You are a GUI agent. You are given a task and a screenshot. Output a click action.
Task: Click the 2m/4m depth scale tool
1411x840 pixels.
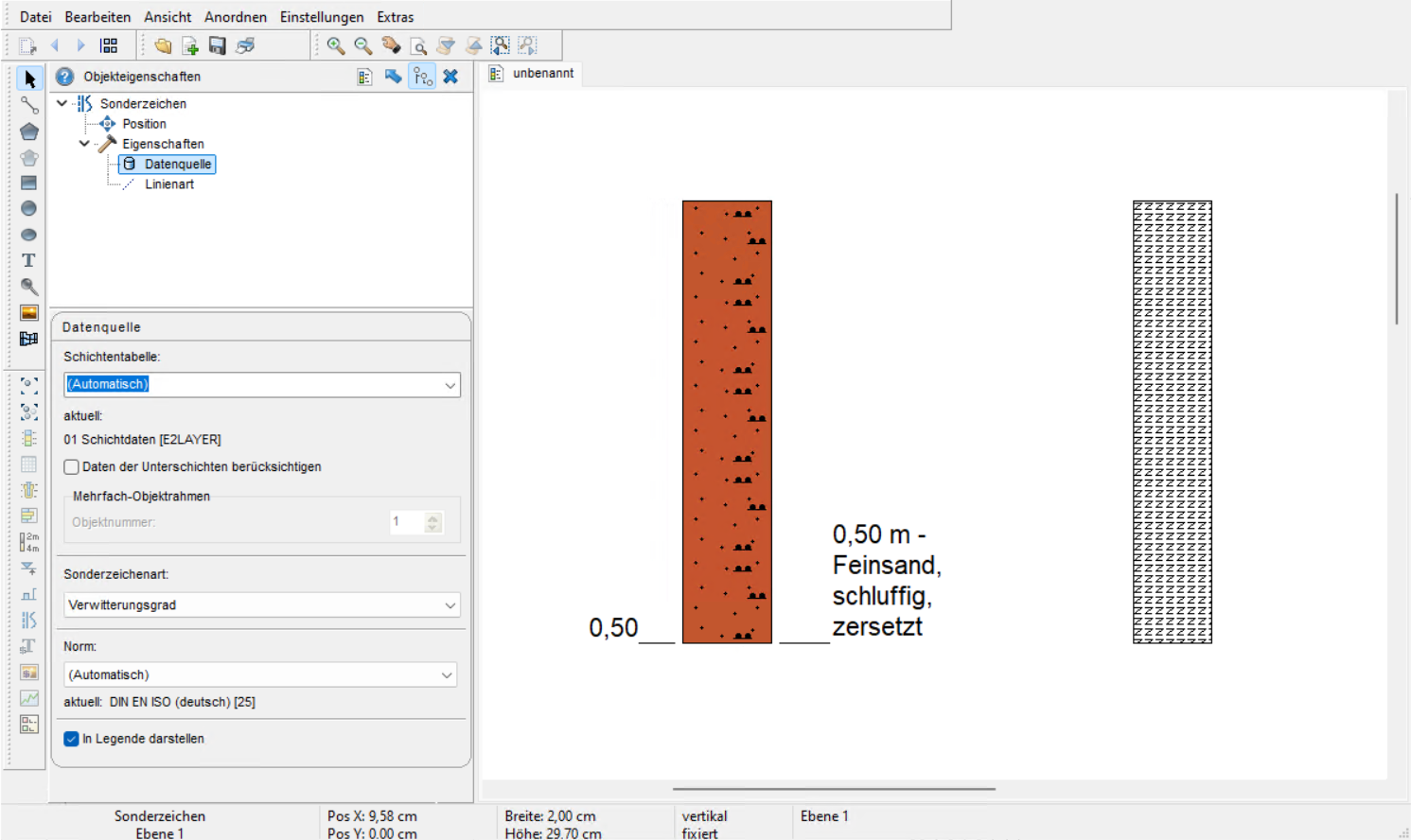pyautogui.click(x=29, y=542)
